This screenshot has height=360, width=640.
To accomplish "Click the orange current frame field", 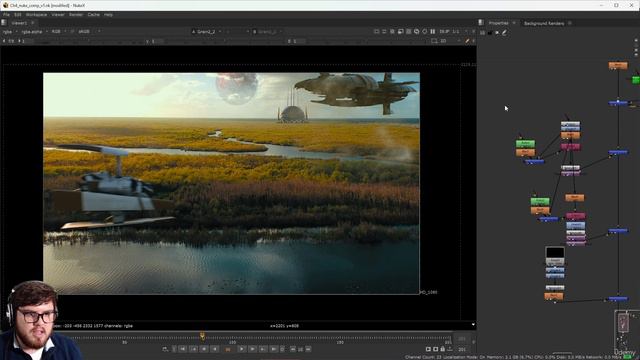I will [228, 349].
